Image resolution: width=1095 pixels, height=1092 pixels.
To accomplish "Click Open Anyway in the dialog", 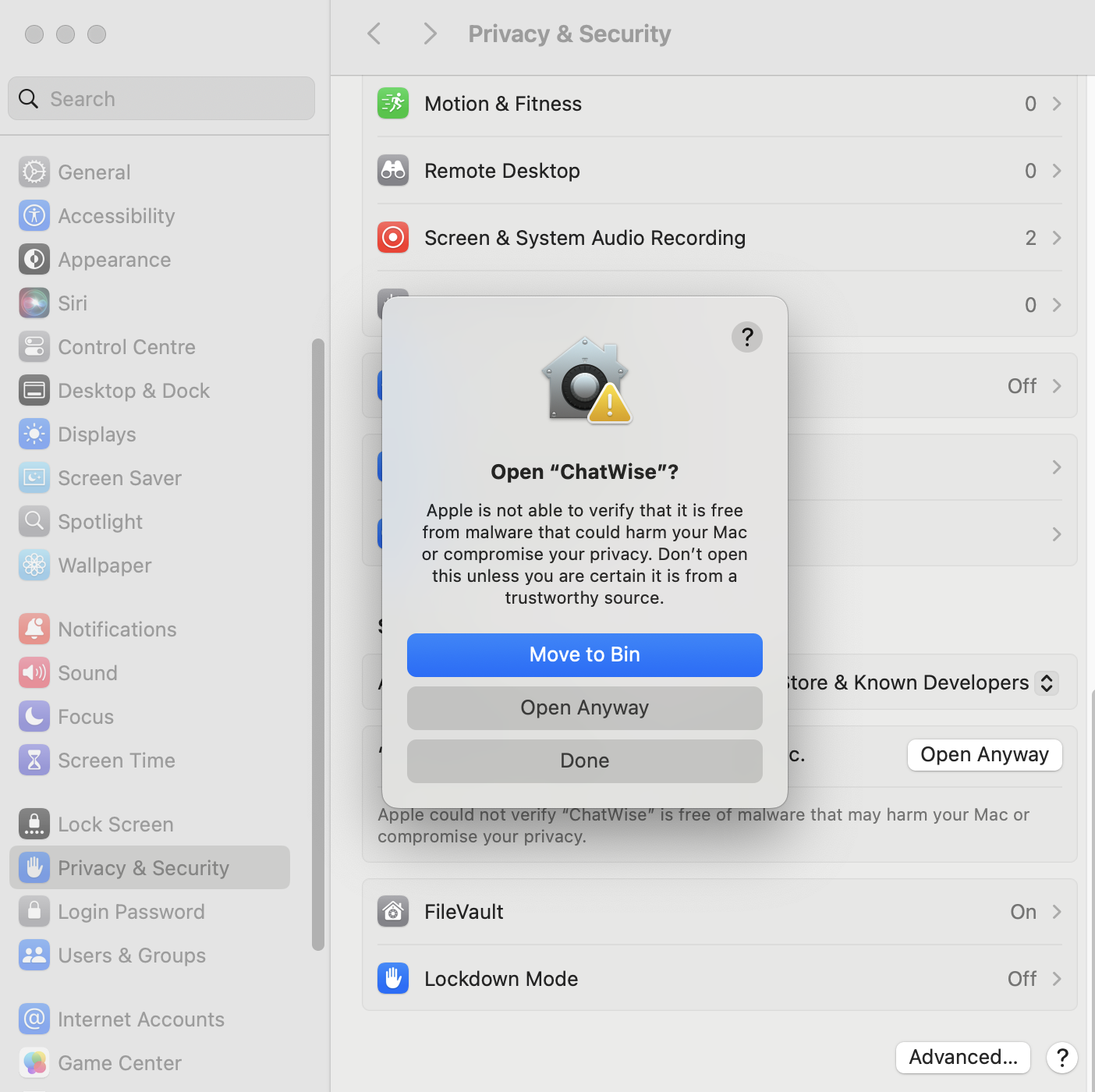I will click(x=584, y=708).
